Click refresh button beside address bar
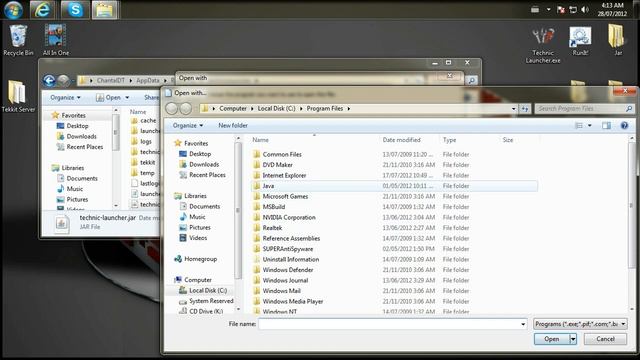 [524, 109]
